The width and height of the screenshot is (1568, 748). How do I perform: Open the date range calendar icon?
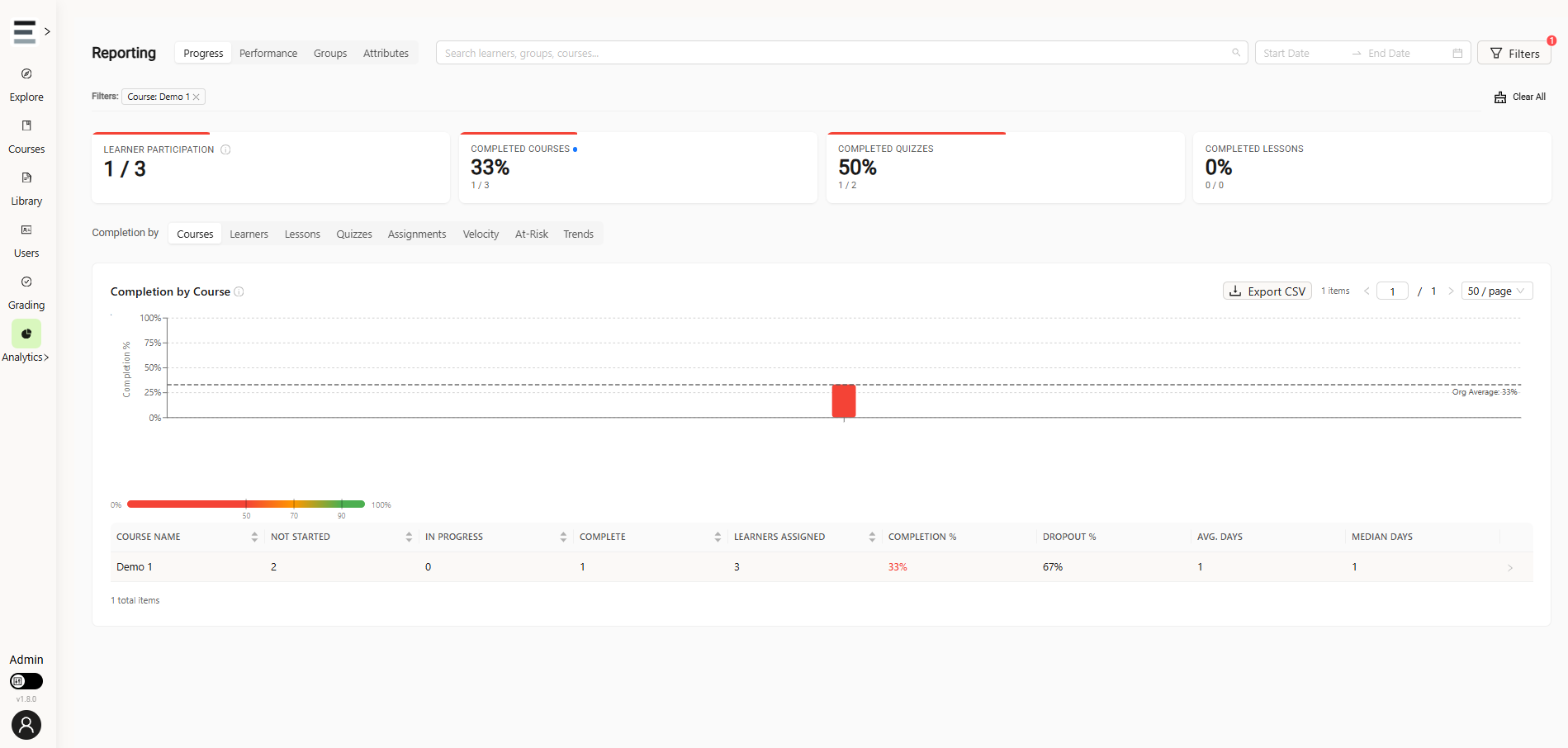tap(1457, 53)
